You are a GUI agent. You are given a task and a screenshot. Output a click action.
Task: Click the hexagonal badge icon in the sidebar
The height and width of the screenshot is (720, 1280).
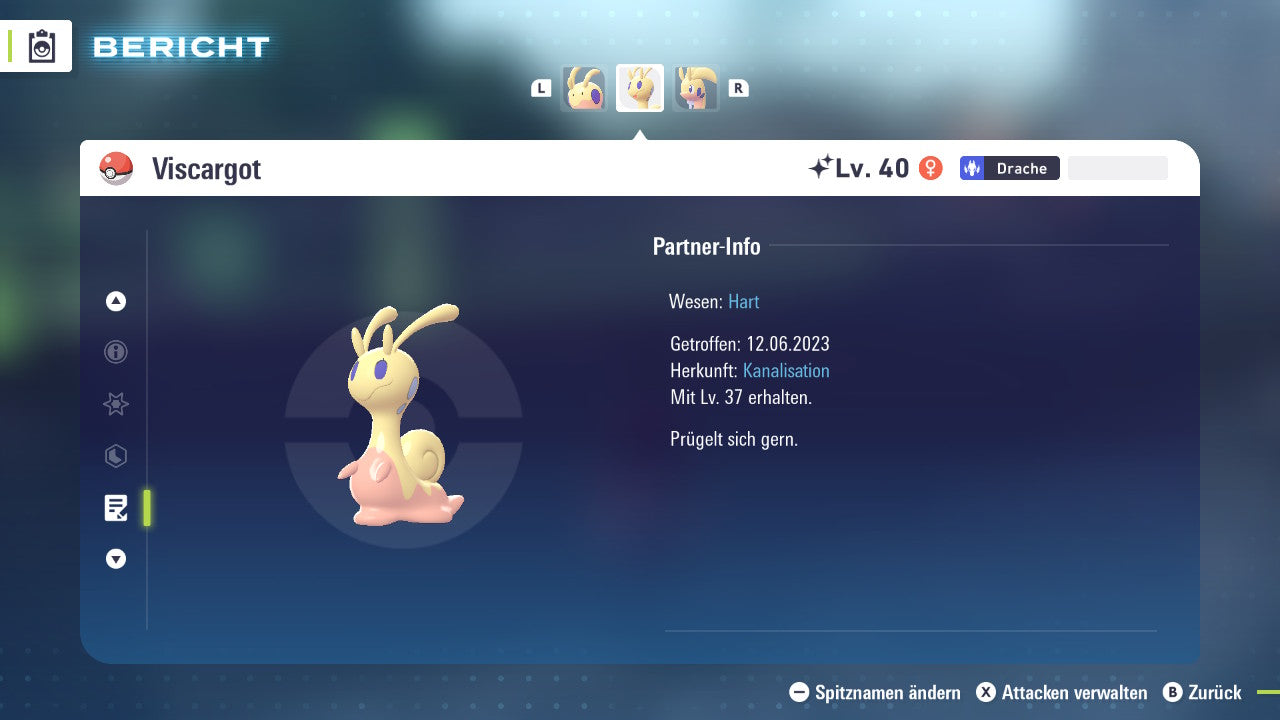pyautogui.click(x=115, y=456)
